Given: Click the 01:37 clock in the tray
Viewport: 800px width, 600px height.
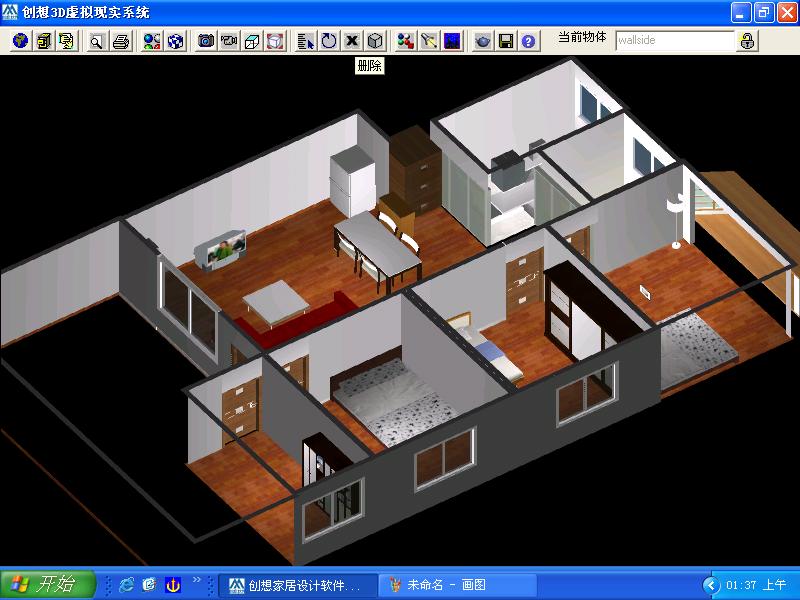Looking at the screenshot, I should tap(756, 585).
